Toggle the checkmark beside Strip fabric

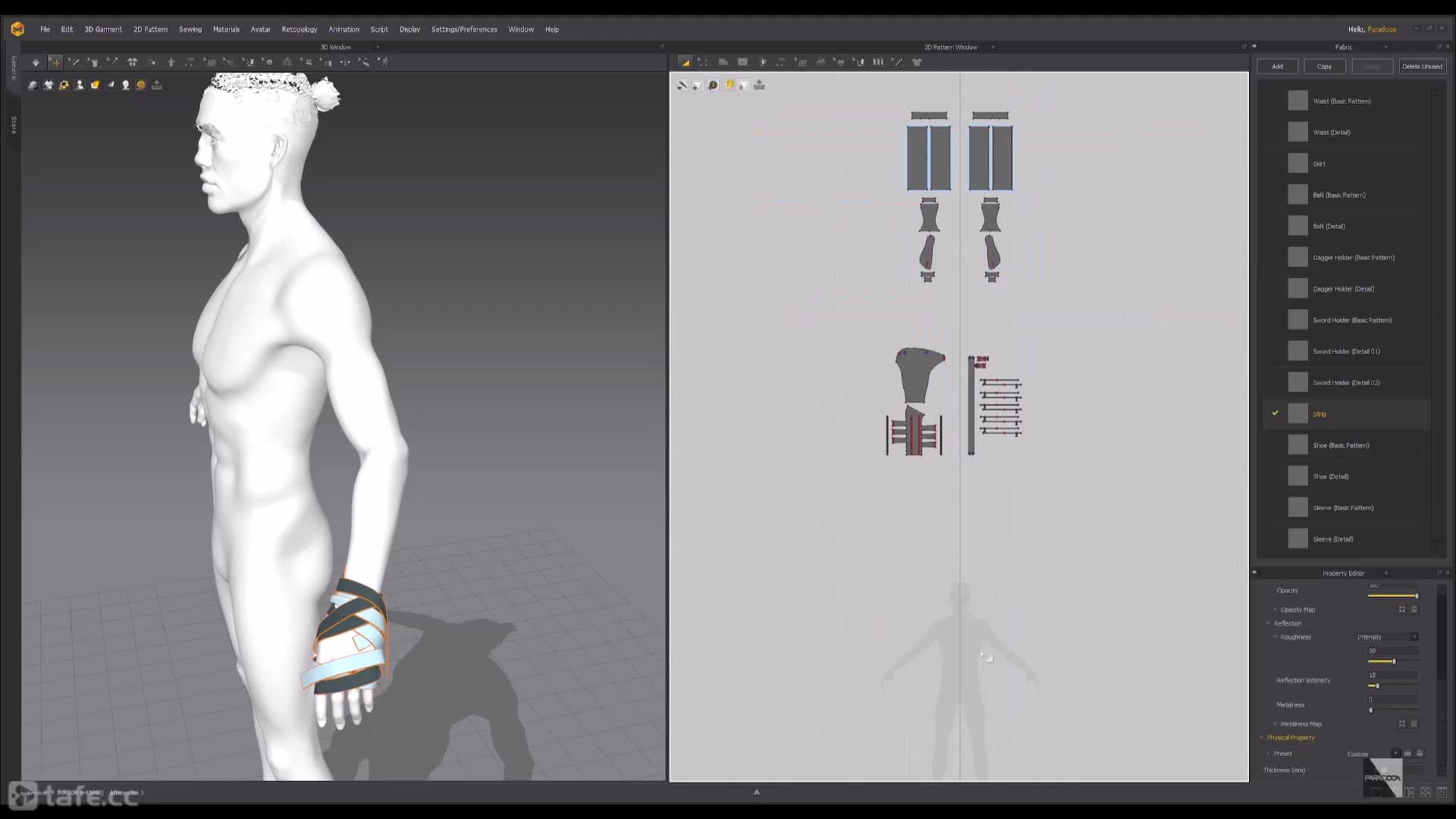tap(1275, 413)
